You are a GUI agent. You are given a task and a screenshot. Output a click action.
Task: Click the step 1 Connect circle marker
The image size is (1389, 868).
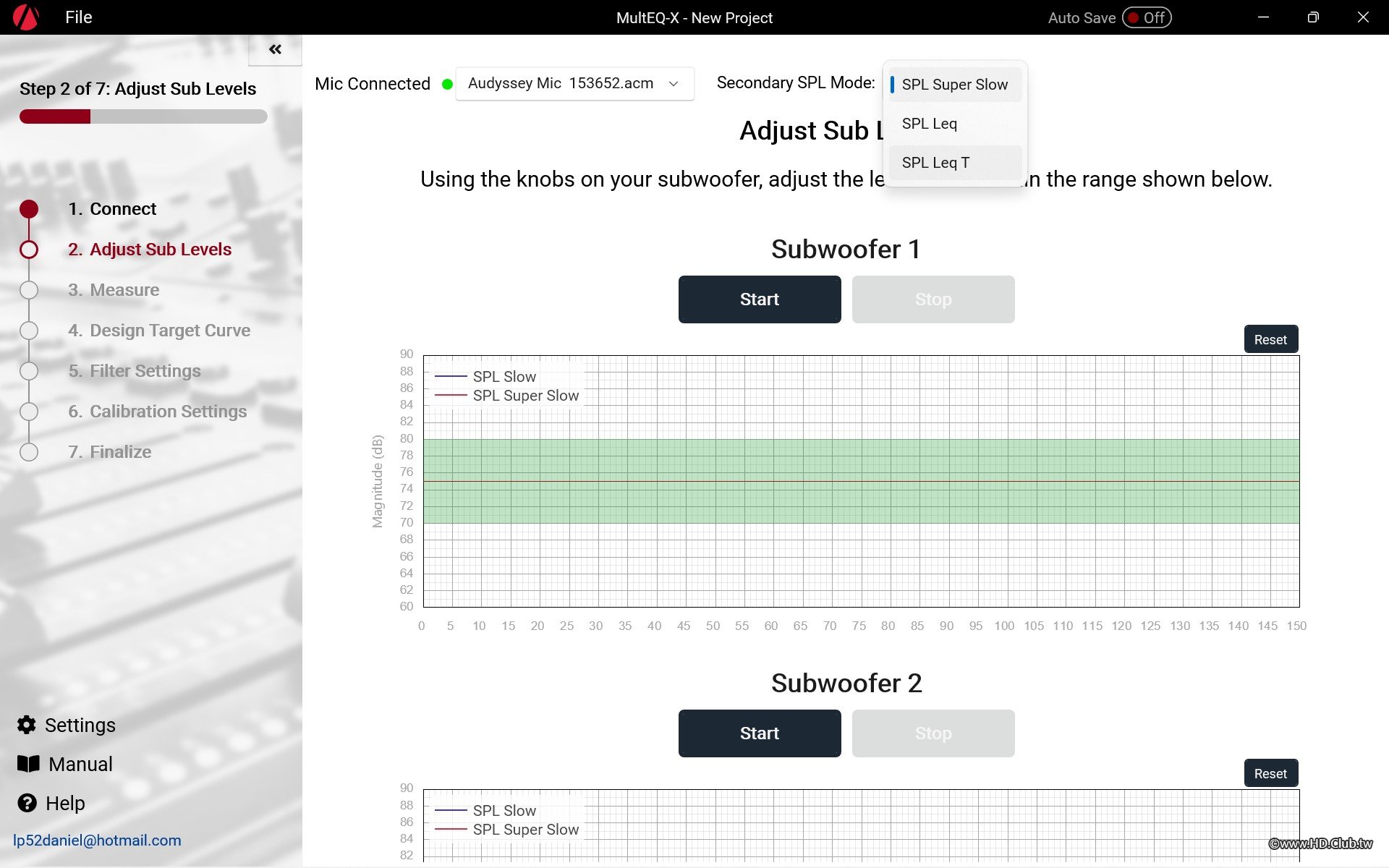coord(29,209)
